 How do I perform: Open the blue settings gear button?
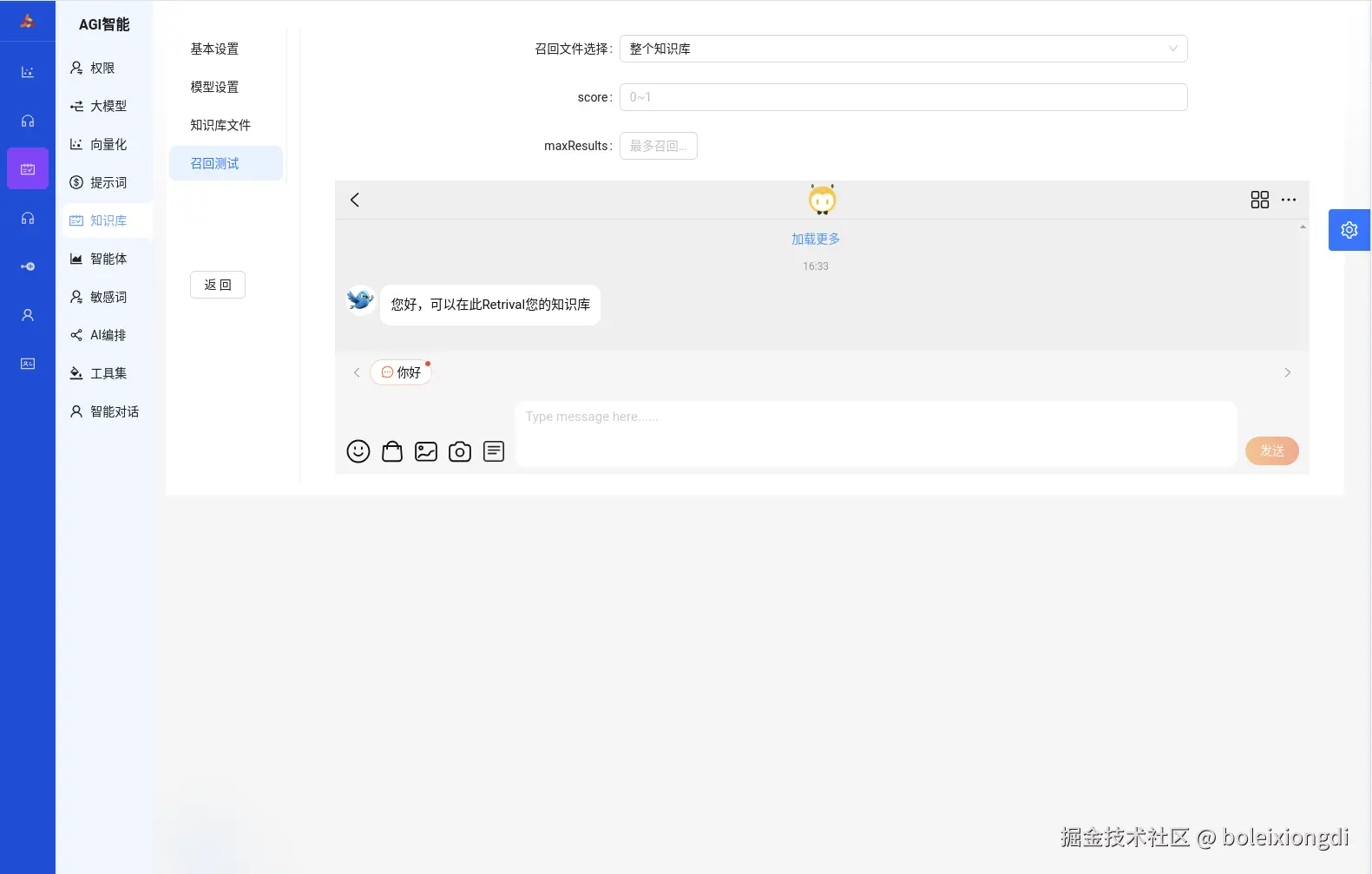click(x=1349, y=230)
